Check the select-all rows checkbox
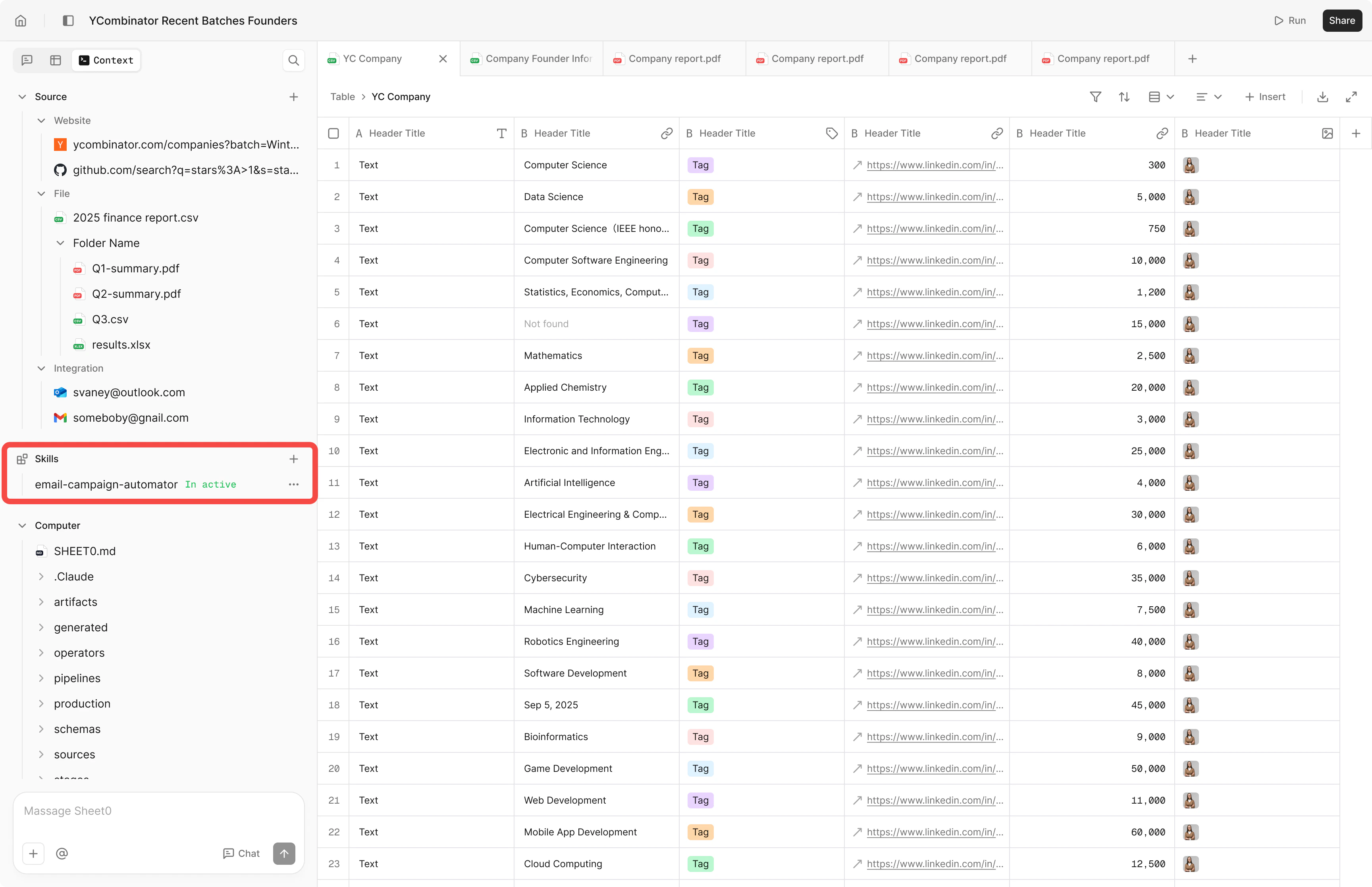 tap(333, 133)
